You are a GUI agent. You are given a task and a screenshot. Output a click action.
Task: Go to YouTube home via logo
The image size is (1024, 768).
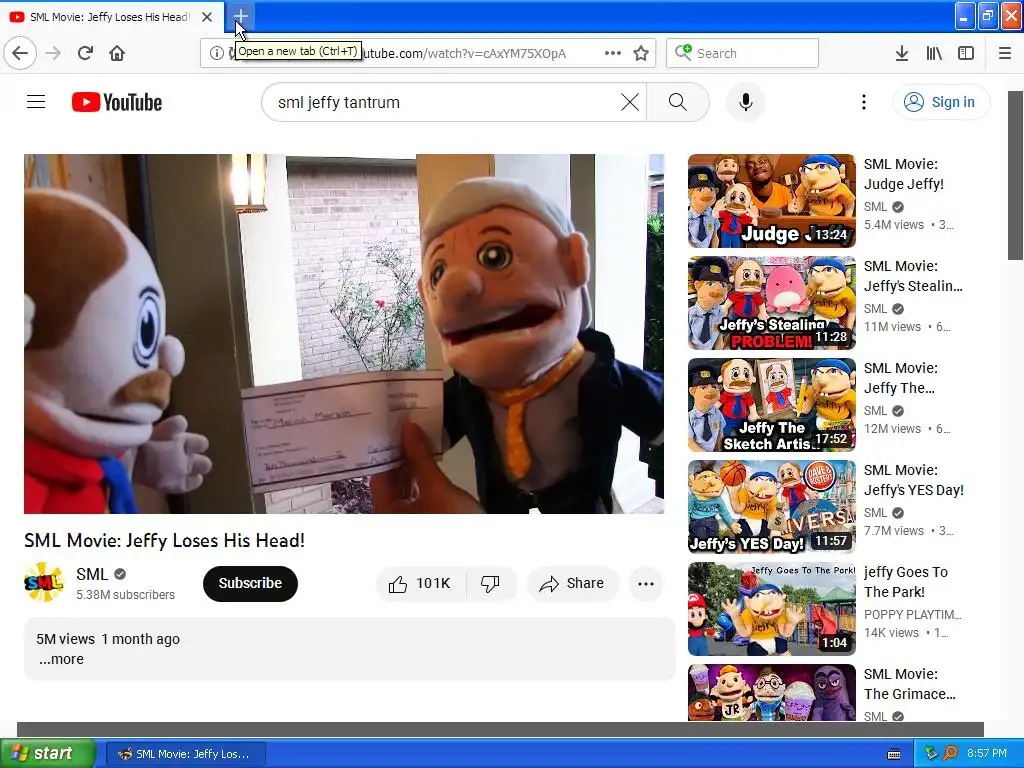point(117,102)
